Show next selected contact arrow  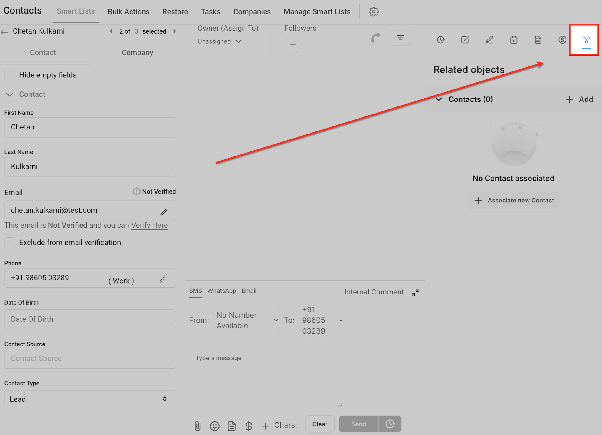click(175, 31)
